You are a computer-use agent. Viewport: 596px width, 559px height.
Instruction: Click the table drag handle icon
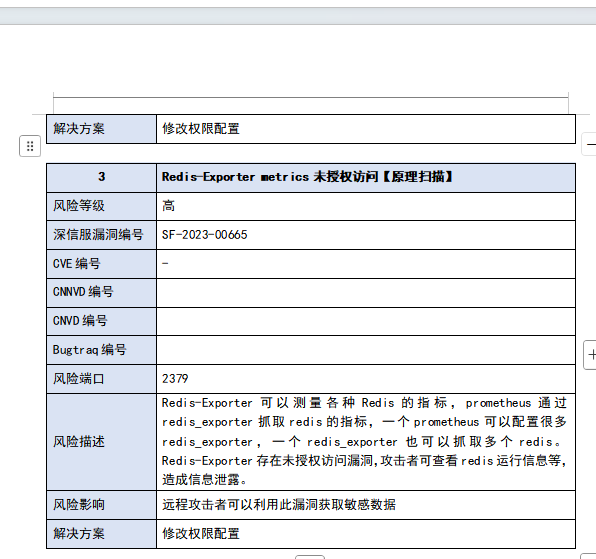click(30, 146)
